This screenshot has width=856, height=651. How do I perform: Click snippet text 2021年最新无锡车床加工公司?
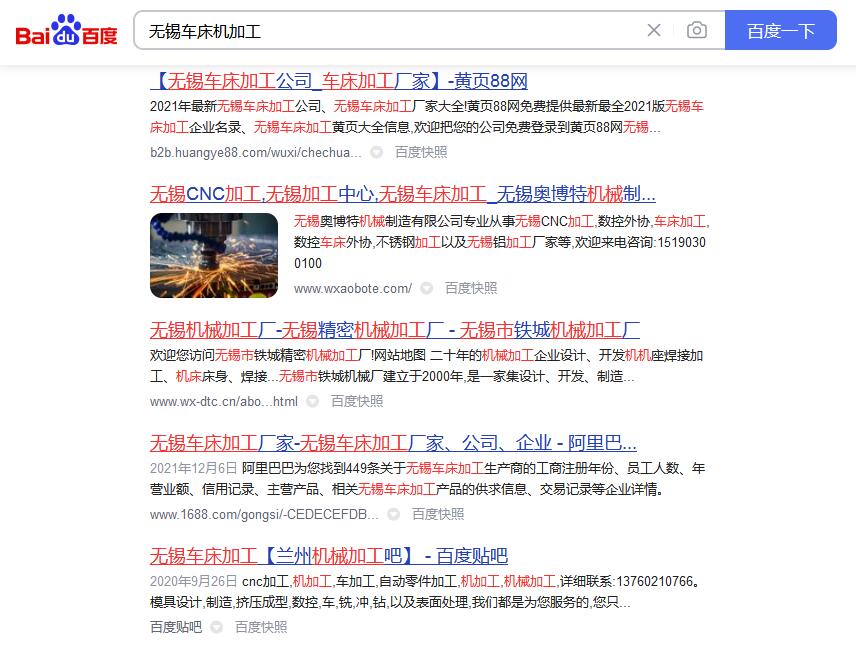tap(236, 106)
